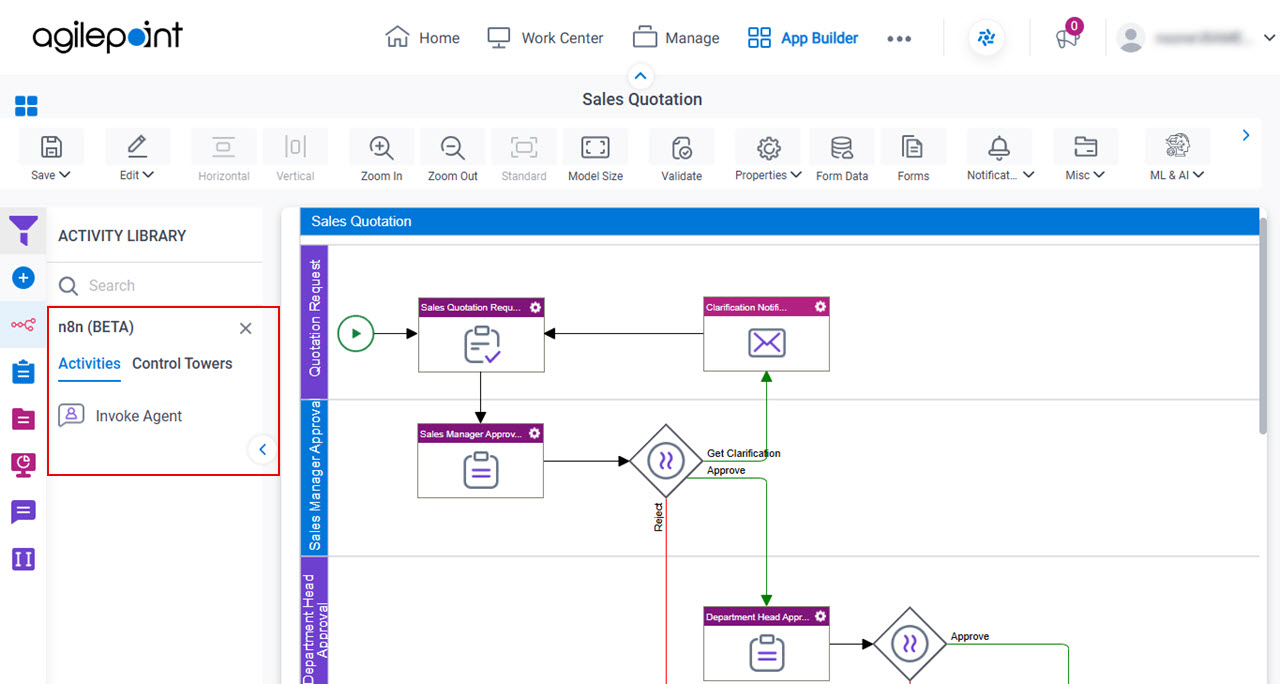1280x684 pixels.
Task: Run the Validate tool
Action: click(681, 158)
